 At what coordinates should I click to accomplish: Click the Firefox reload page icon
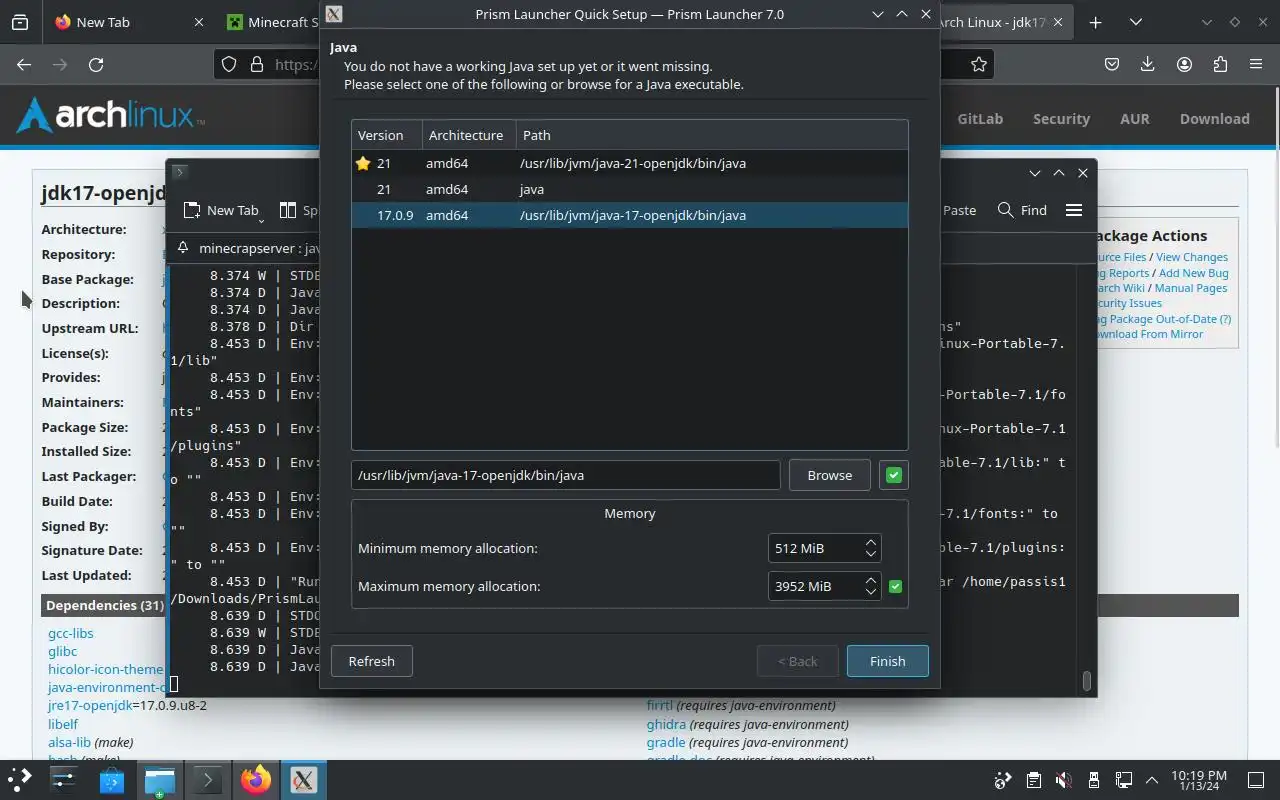(96, 64)
